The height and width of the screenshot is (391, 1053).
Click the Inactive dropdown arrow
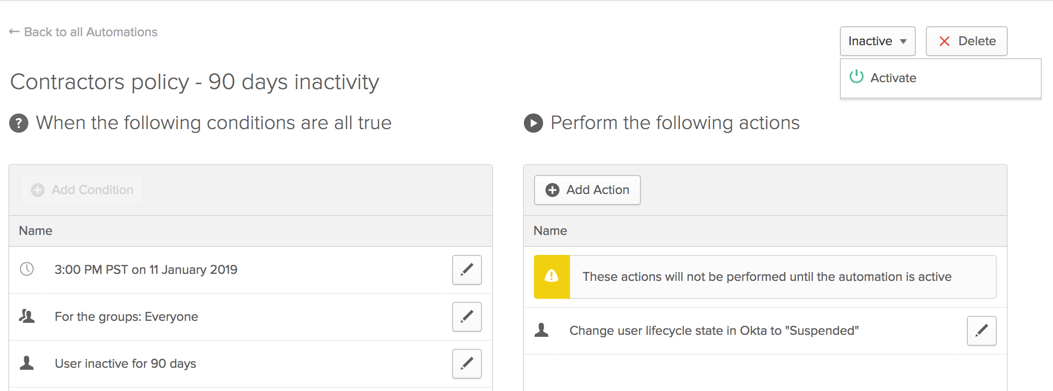coord(903,42)
